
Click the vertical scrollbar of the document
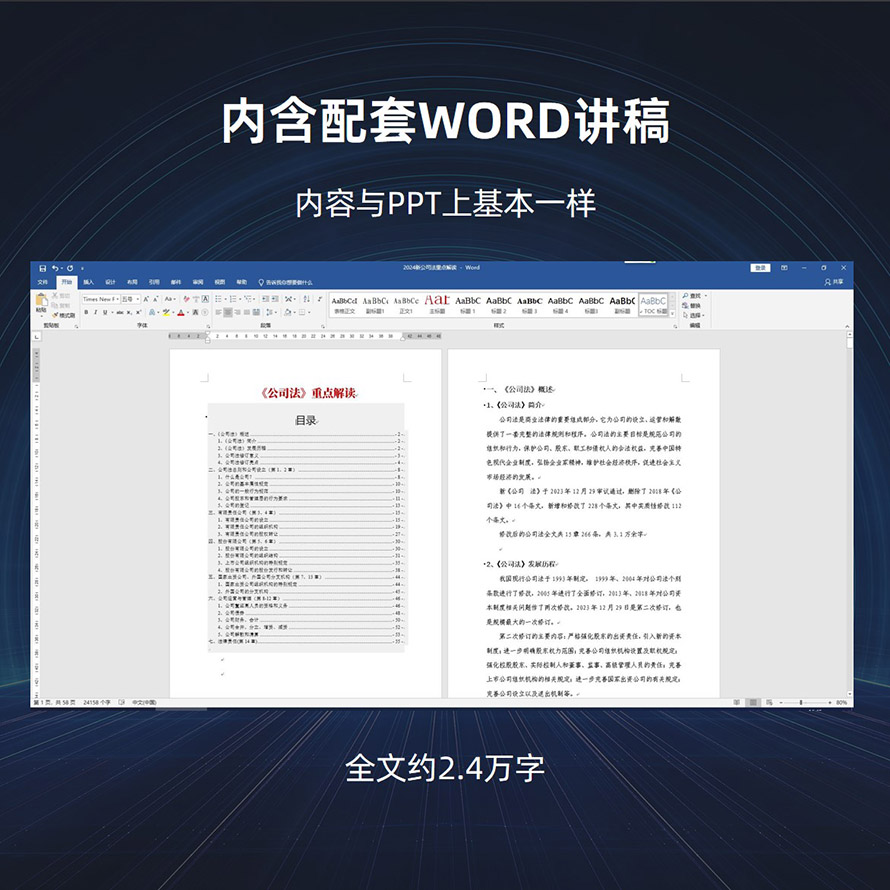(849, 514)
